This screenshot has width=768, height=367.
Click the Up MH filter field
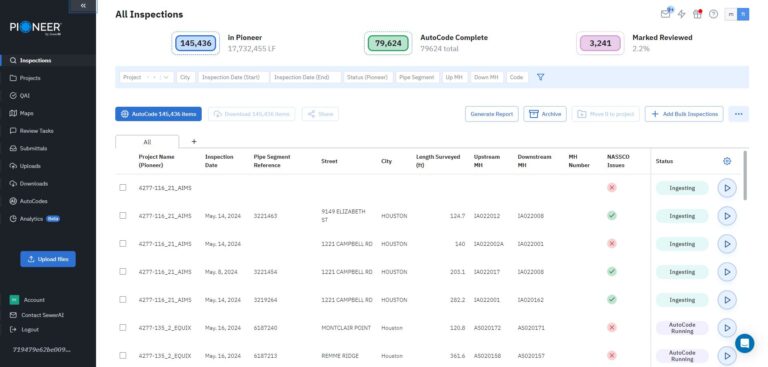click(455, 77)
